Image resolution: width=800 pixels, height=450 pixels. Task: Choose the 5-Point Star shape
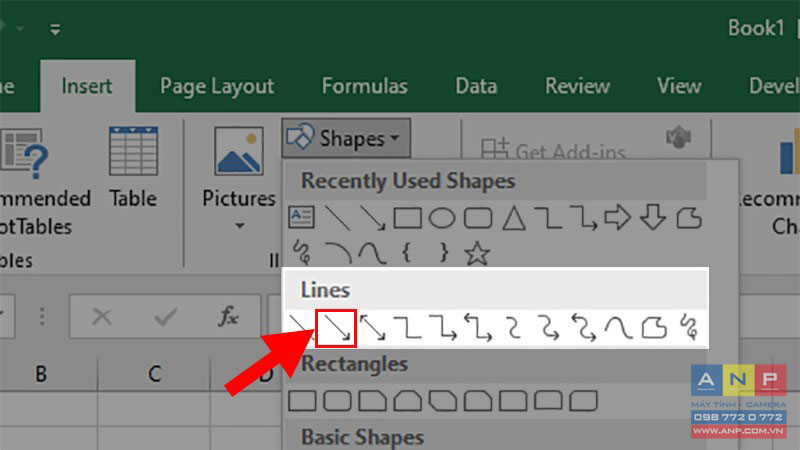(477, 253)
